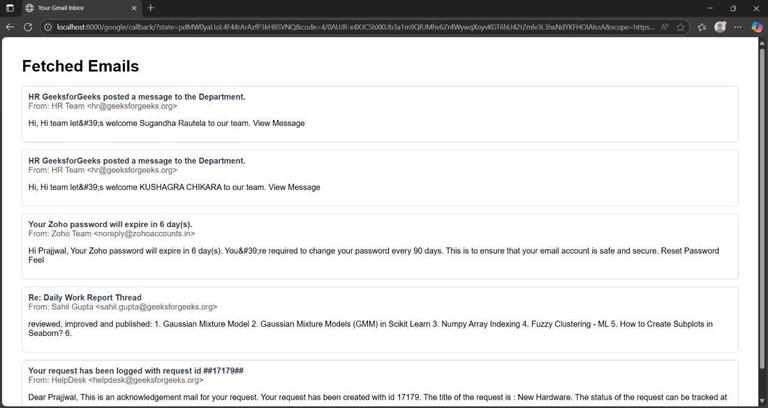Select the Zoho password expiry email
The image size is (768, 408).
110,224
